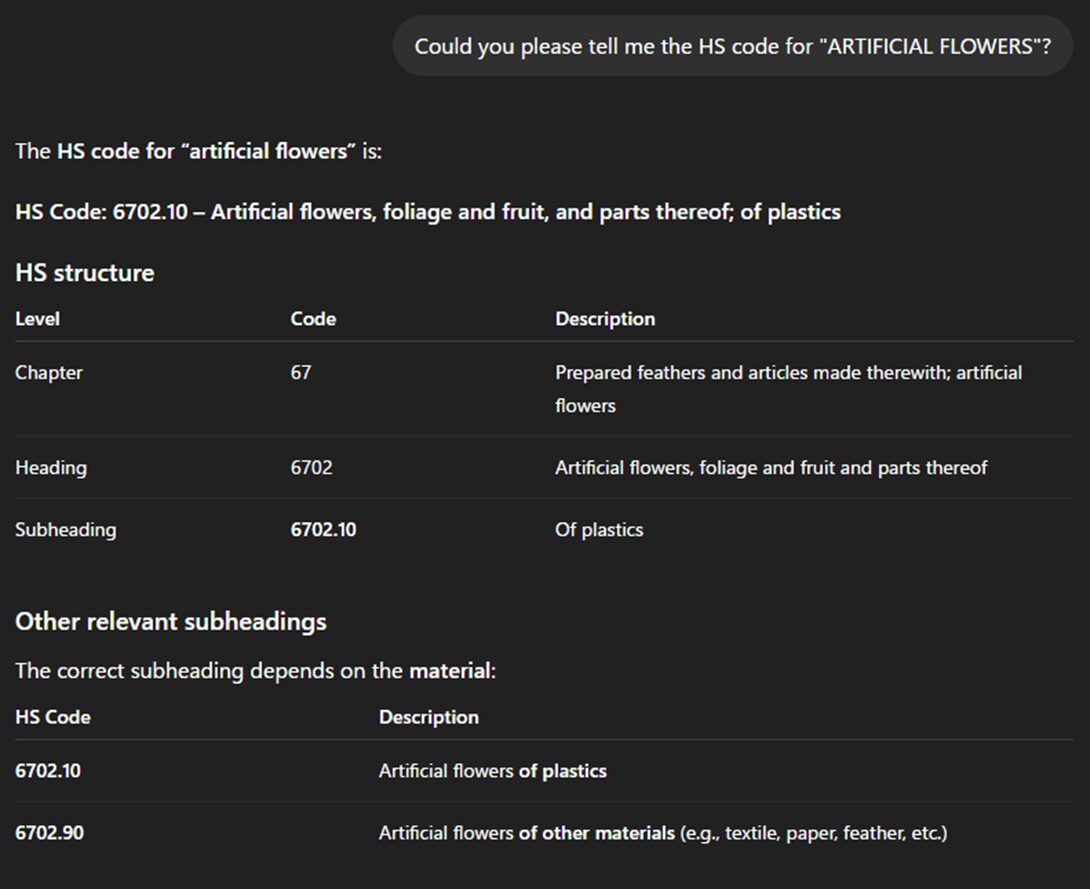Click the "Code" column header
1090x889 pixels.
(313, 319)
